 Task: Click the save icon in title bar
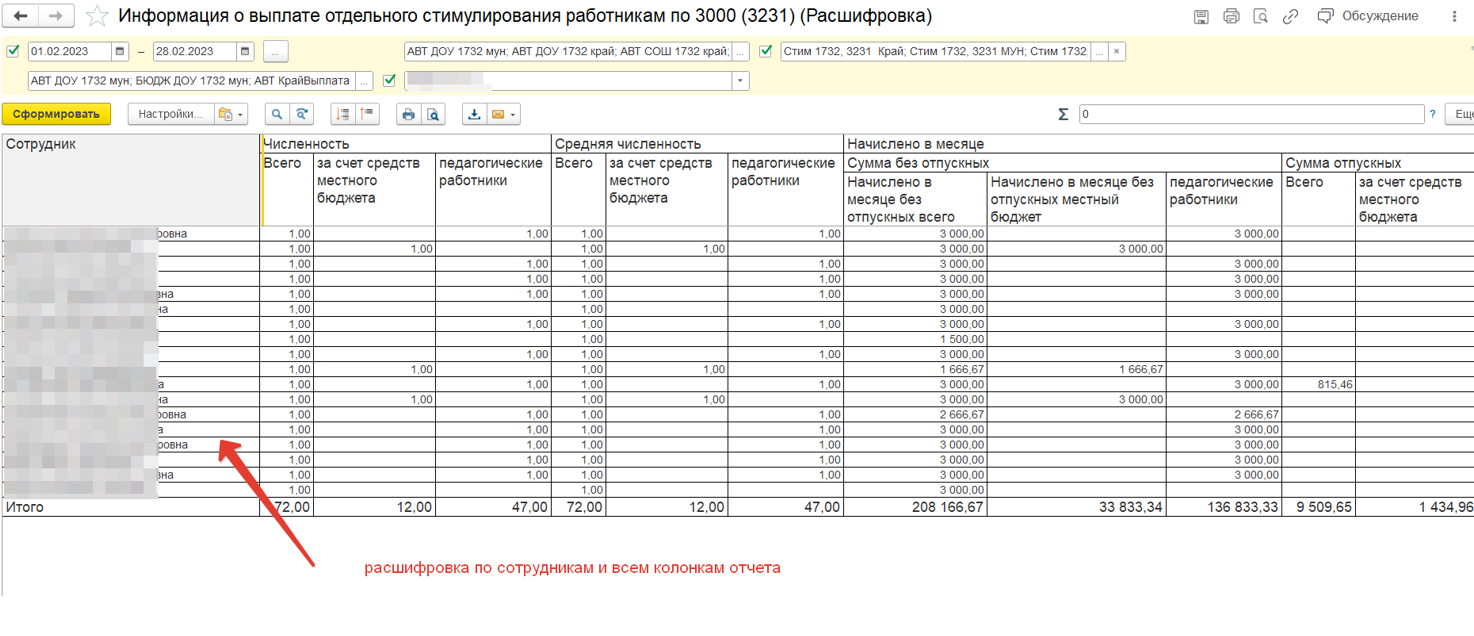click(1201, 16)
